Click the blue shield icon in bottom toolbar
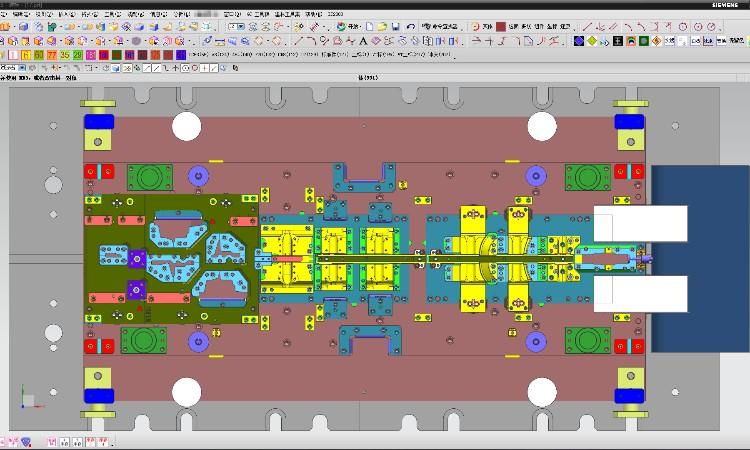 tap(26, 442)
